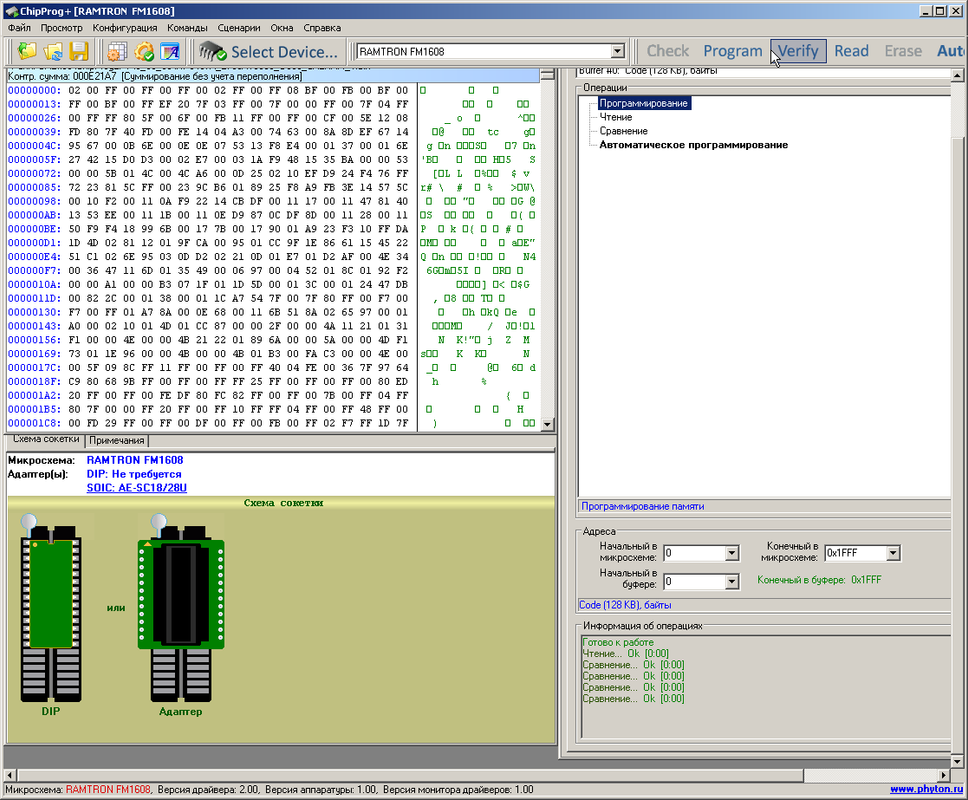Click Конечный в микросхеме 0x1FFF field
This screenshot has height=800, width=968.
(x=855, y=552)
